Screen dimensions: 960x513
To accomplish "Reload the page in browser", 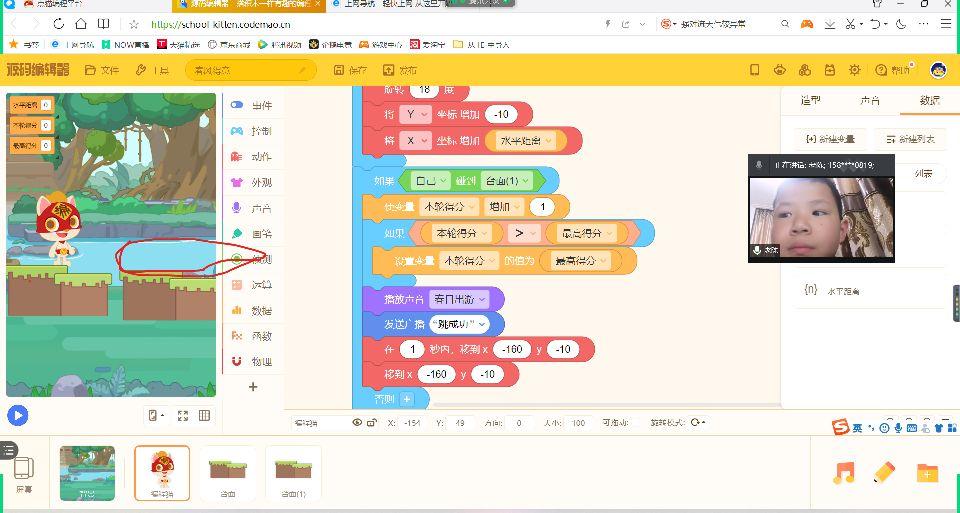I will coord(59,24).
